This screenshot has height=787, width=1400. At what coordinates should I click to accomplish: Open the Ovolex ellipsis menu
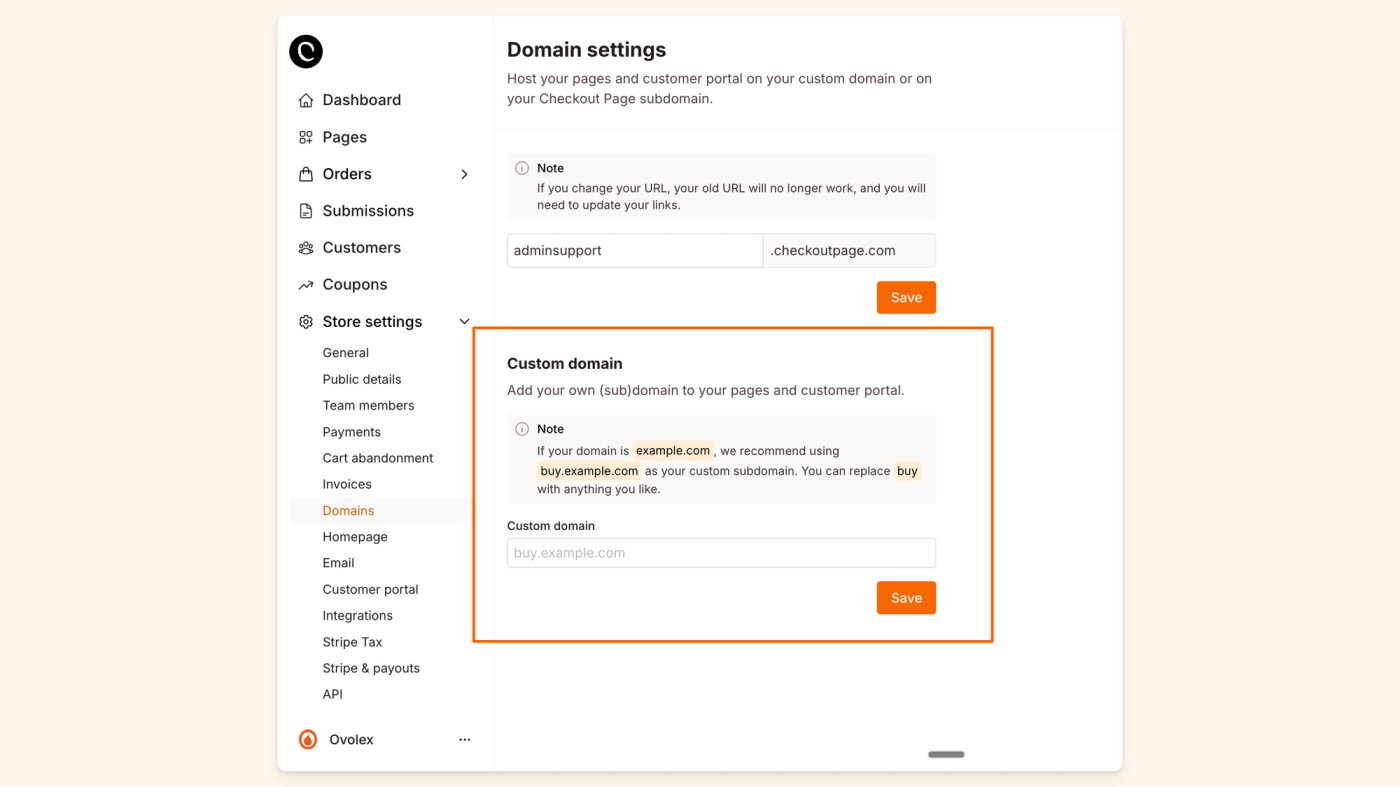[464, 738]
